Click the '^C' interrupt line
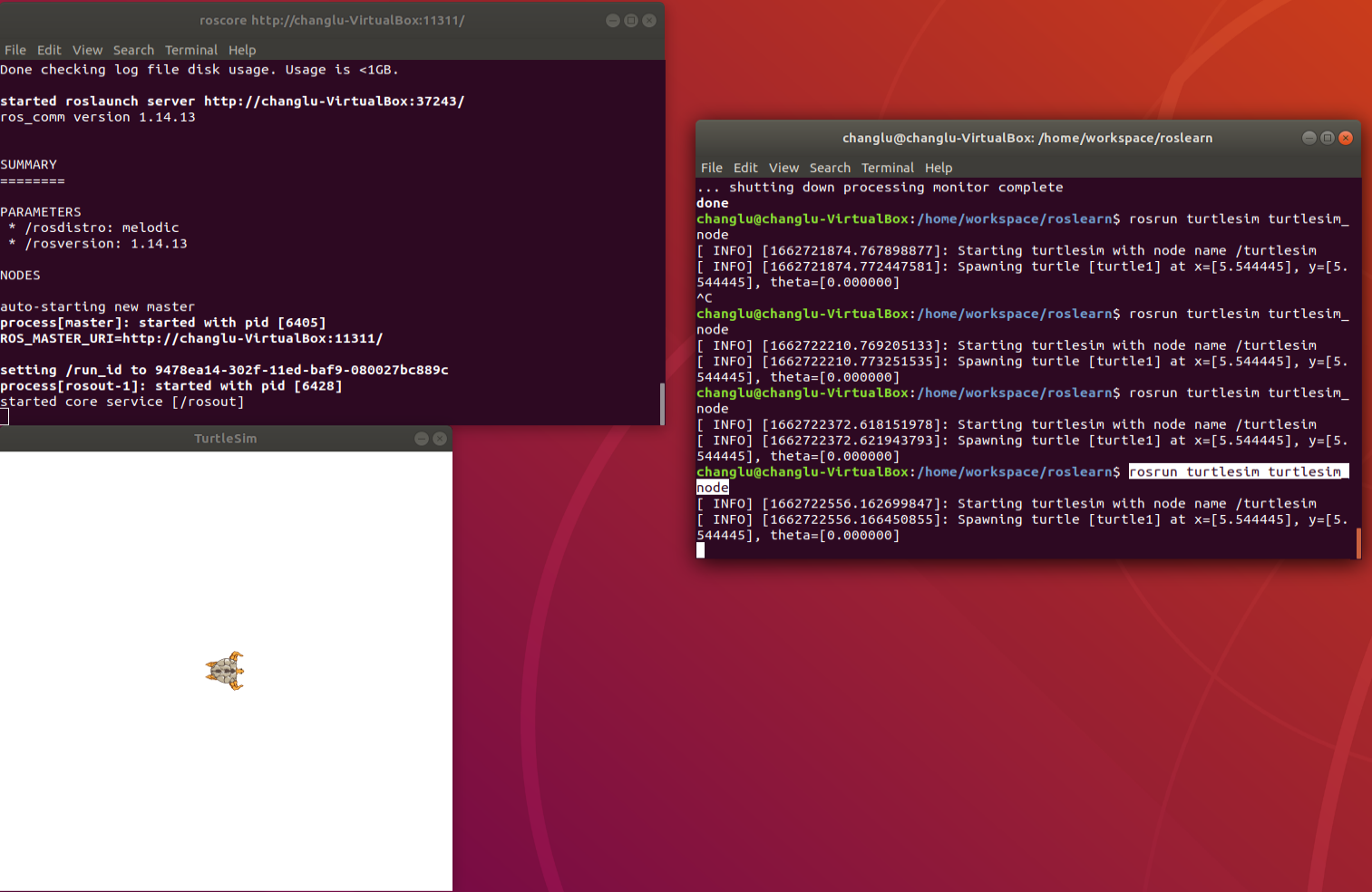The height and width of the screenshot is (892, 1372). (705, 298)
